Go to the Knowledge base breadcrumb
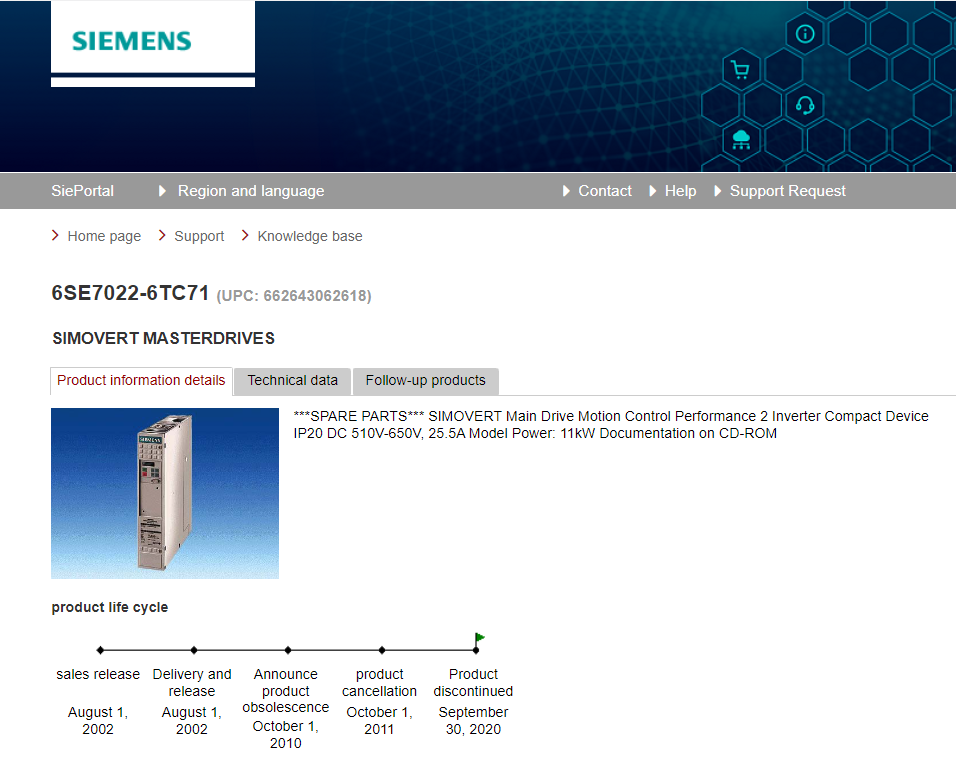Screen dimensions: 956x761 (x=310, y=236)
